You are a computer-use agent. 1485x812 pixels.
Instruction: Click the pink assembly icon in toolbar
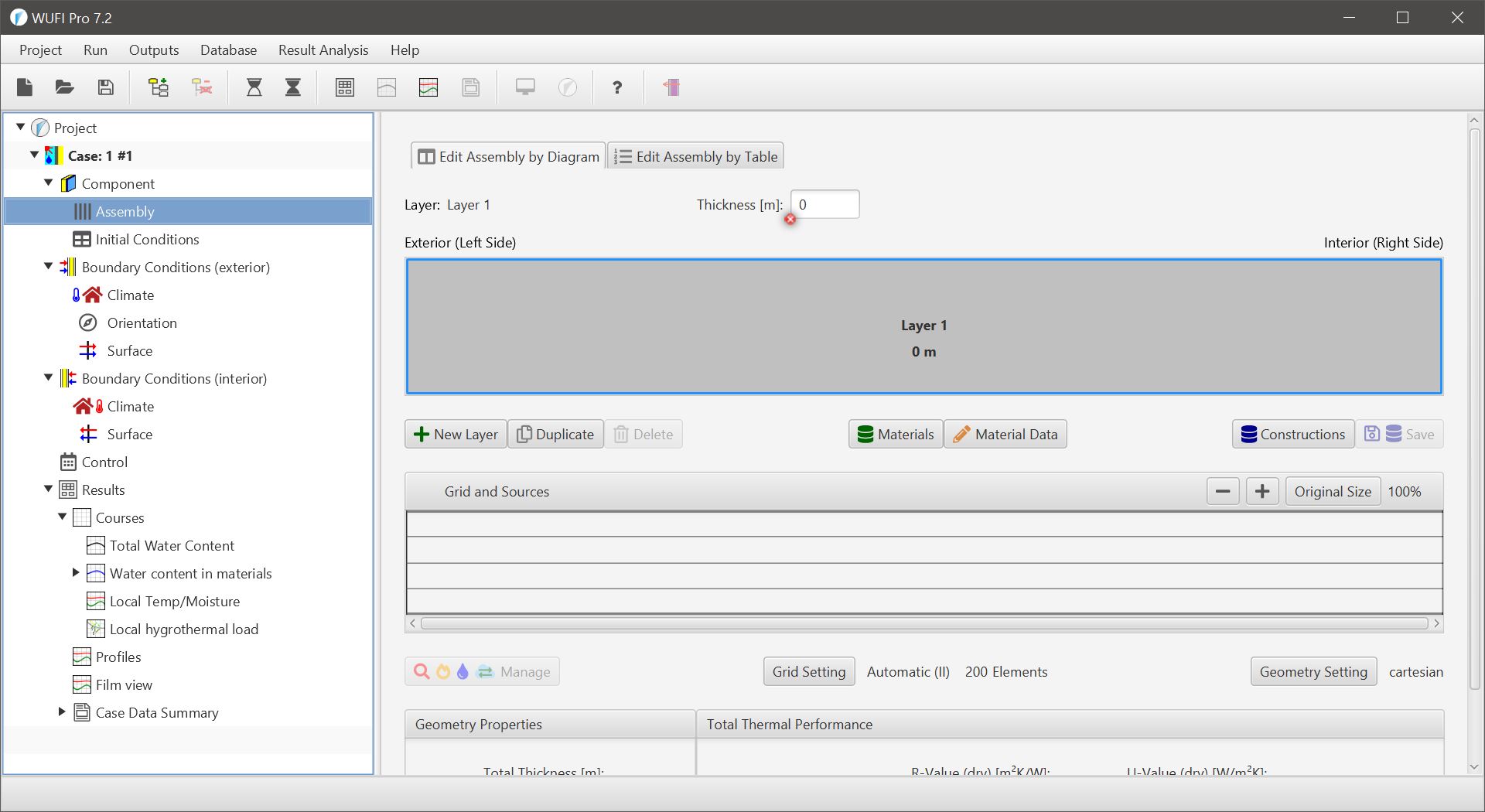point(671,87)
